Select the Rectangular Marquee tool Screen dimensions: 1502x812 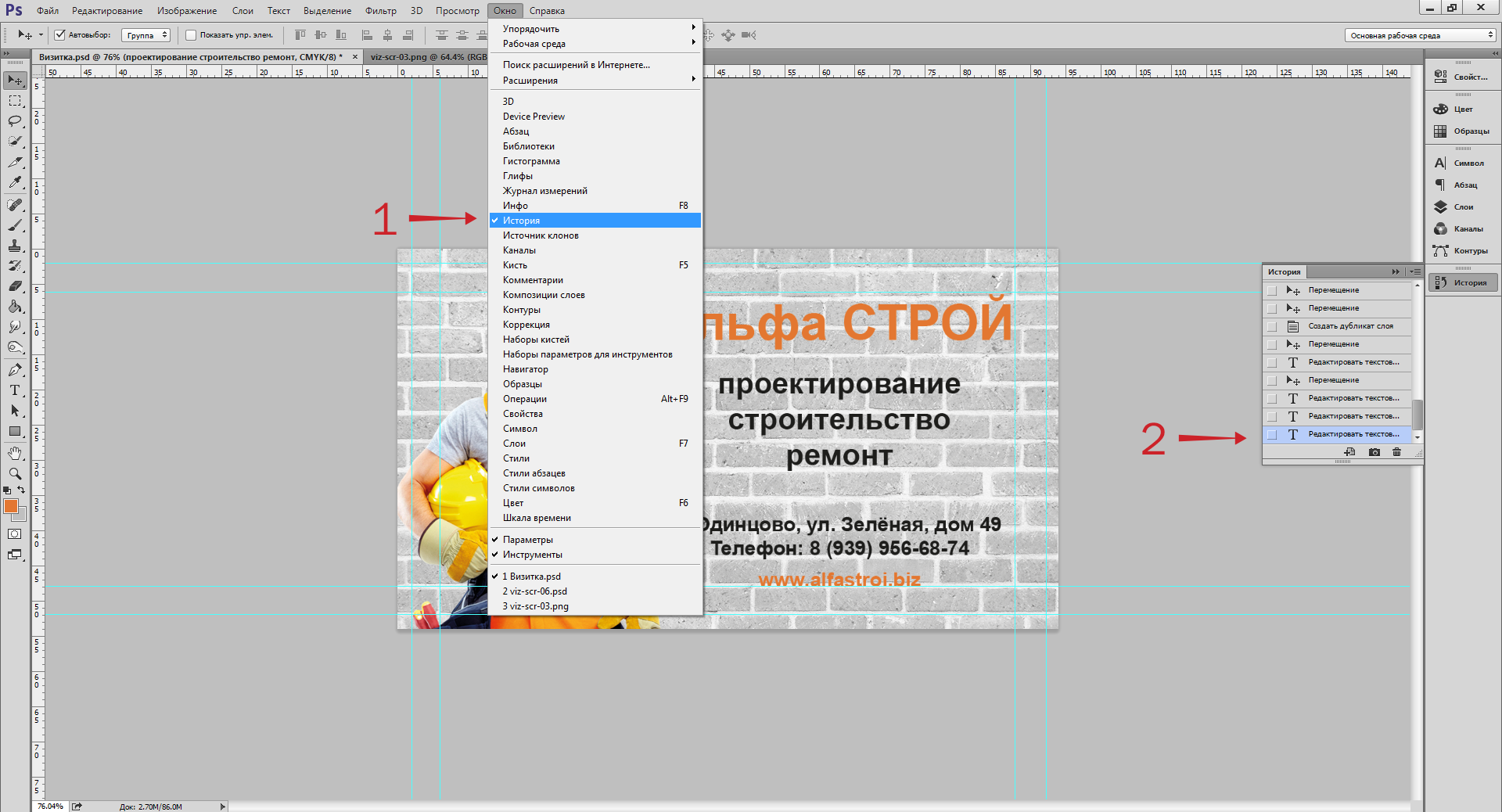15,101
